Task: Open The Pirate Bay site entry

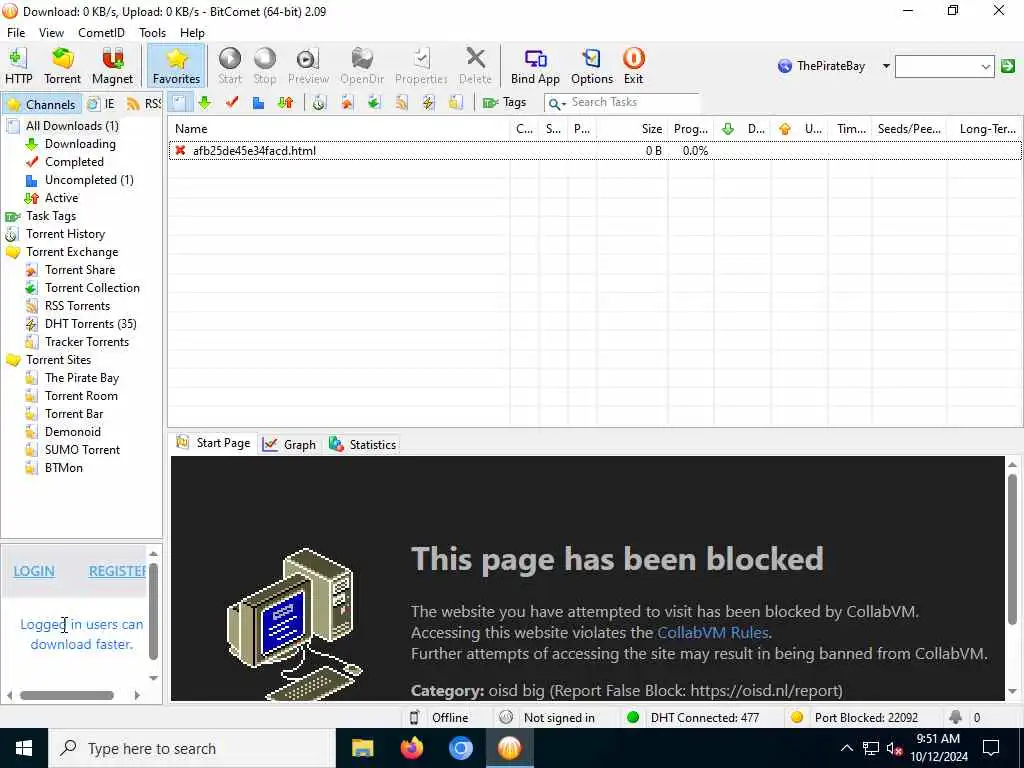Action: [x=82, y=378]
